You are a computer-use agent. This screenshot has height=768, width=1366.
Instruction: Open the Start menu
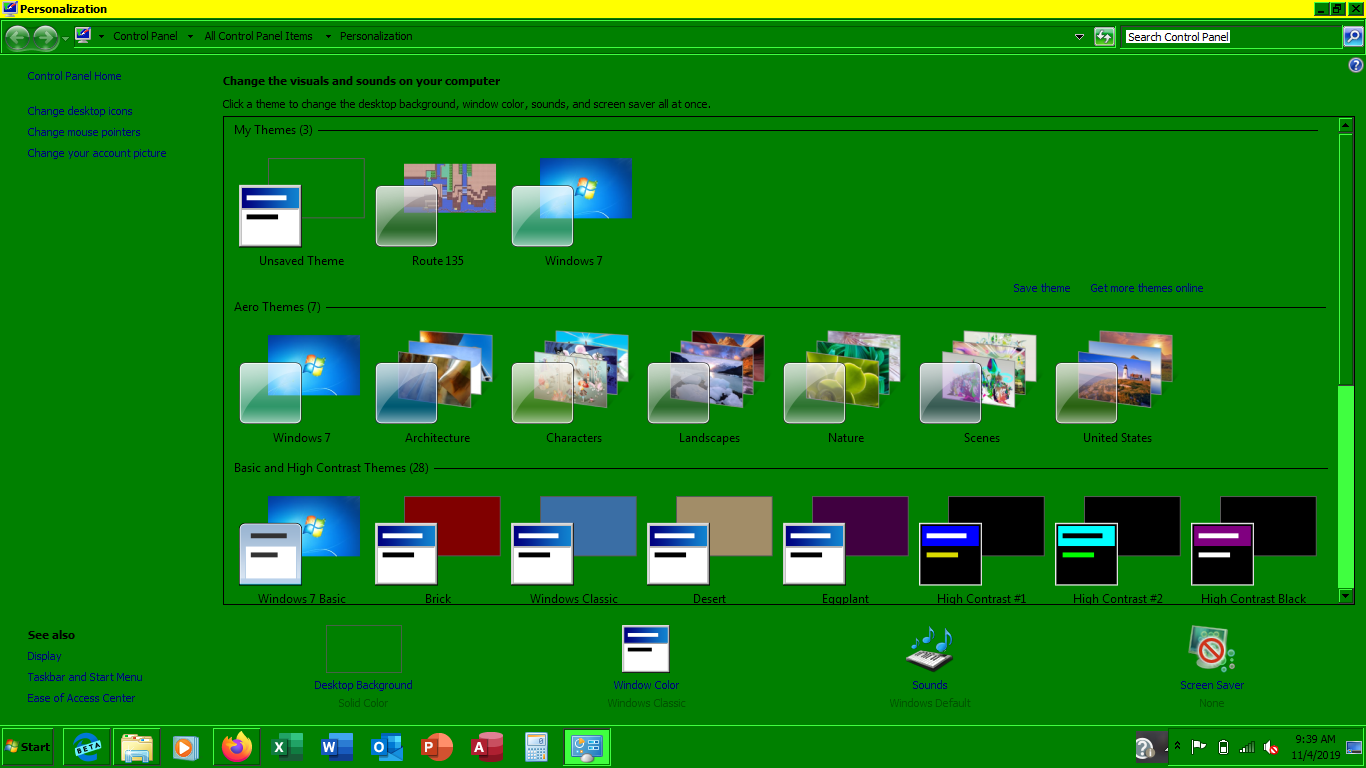(x=28, y=747)
